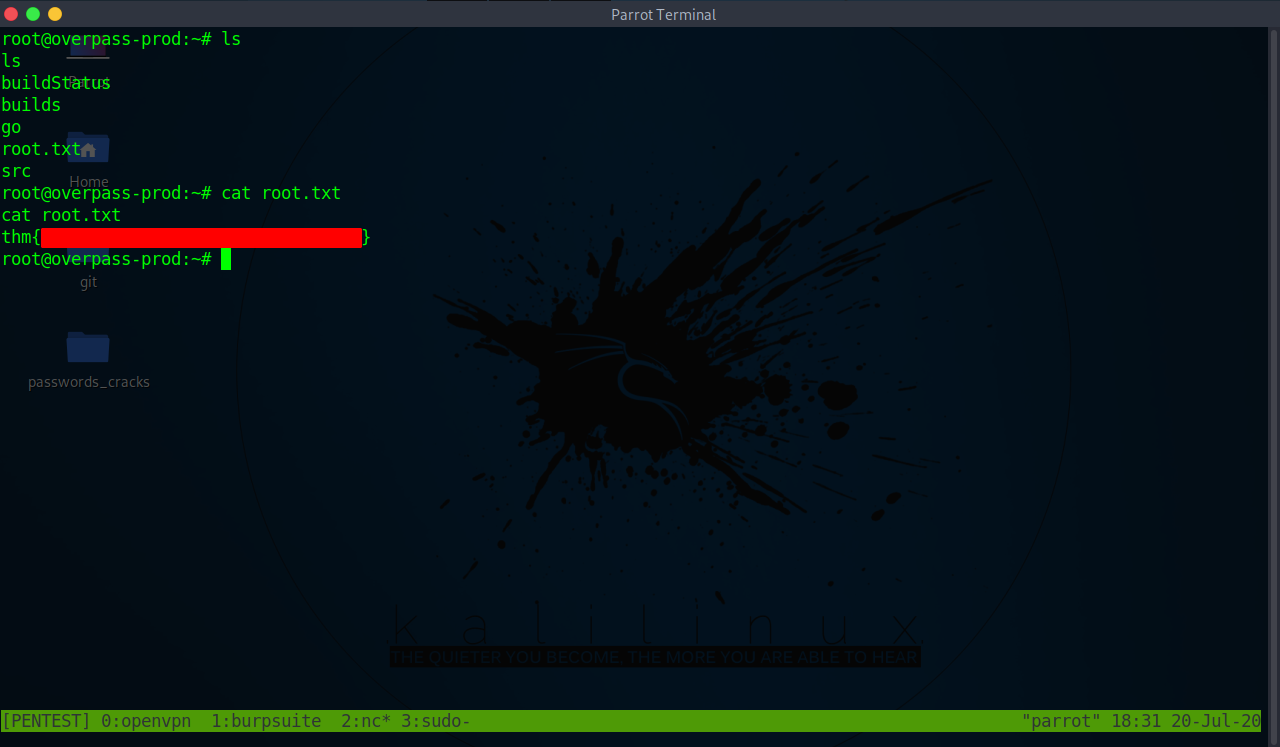The image size is (1280, 747).
Task: Click the src listing entry
Action: [x=16, y=171]
